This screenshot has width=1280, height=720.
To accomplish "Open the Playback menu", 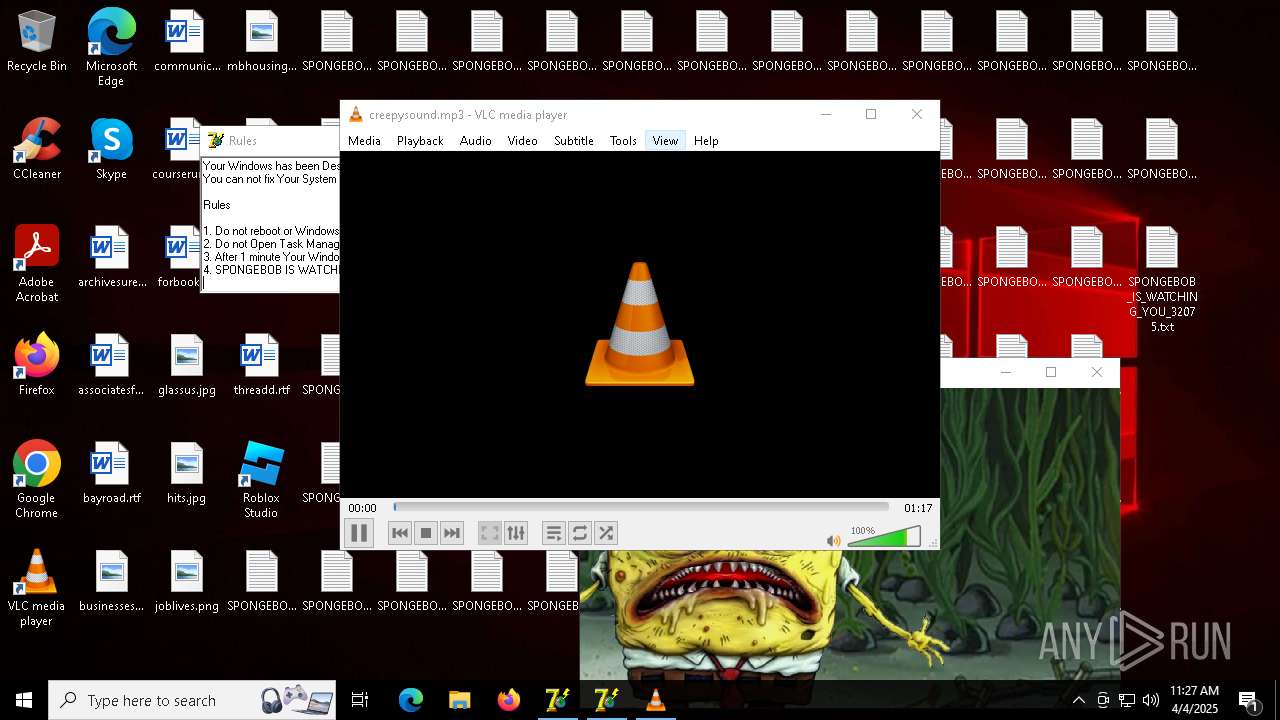I will tap(420, 141).
